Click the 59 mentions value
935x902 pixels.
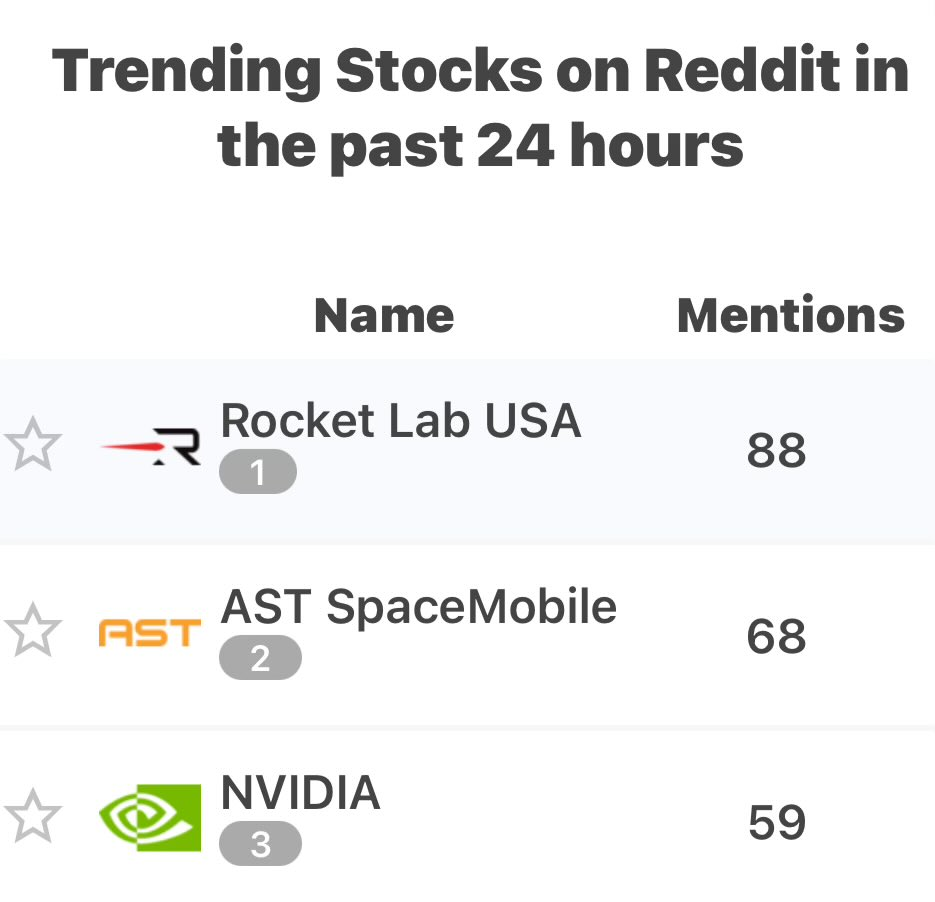[777, 822]
